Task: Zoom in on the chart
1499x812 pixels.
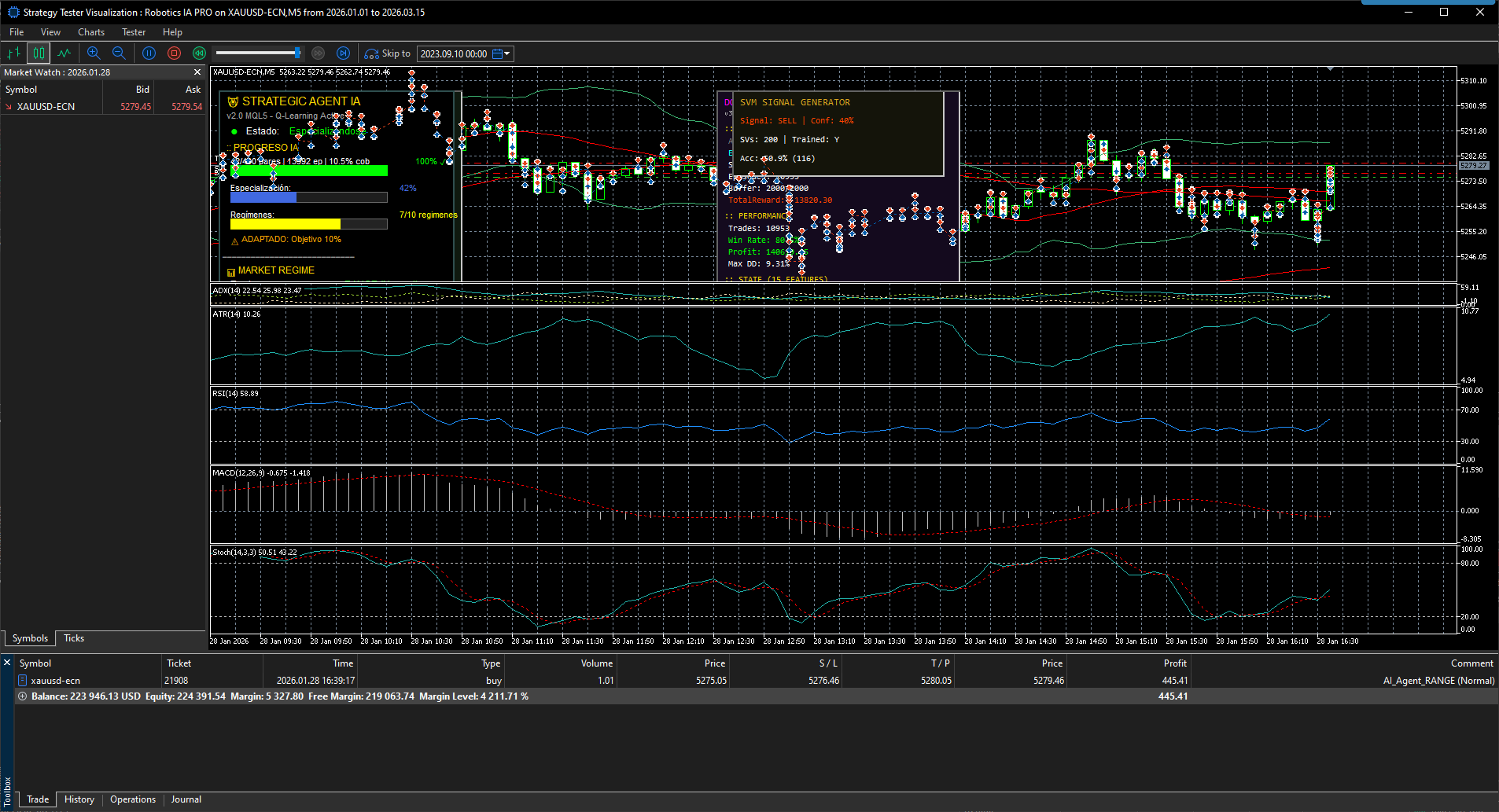Action: coord(94,53)
